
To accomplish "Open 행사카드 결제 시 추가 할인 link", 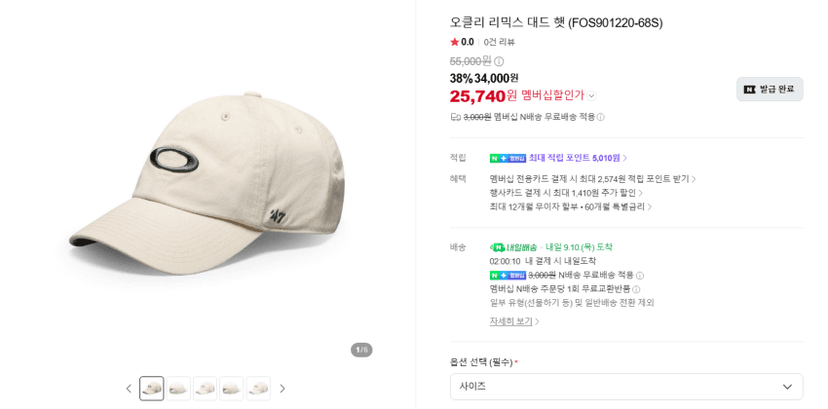I will click(x=566, y=193).
